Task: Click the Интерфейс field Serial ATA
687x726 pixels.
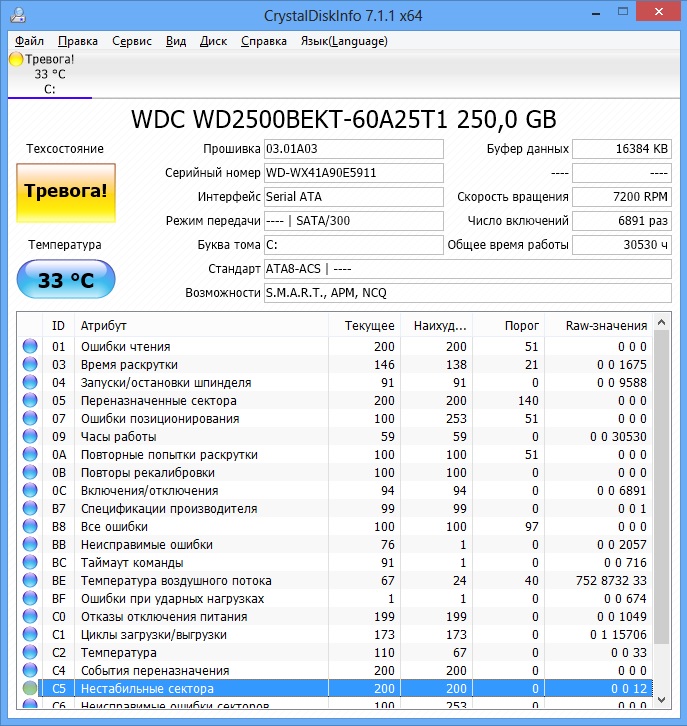Action: click(354, 197)
